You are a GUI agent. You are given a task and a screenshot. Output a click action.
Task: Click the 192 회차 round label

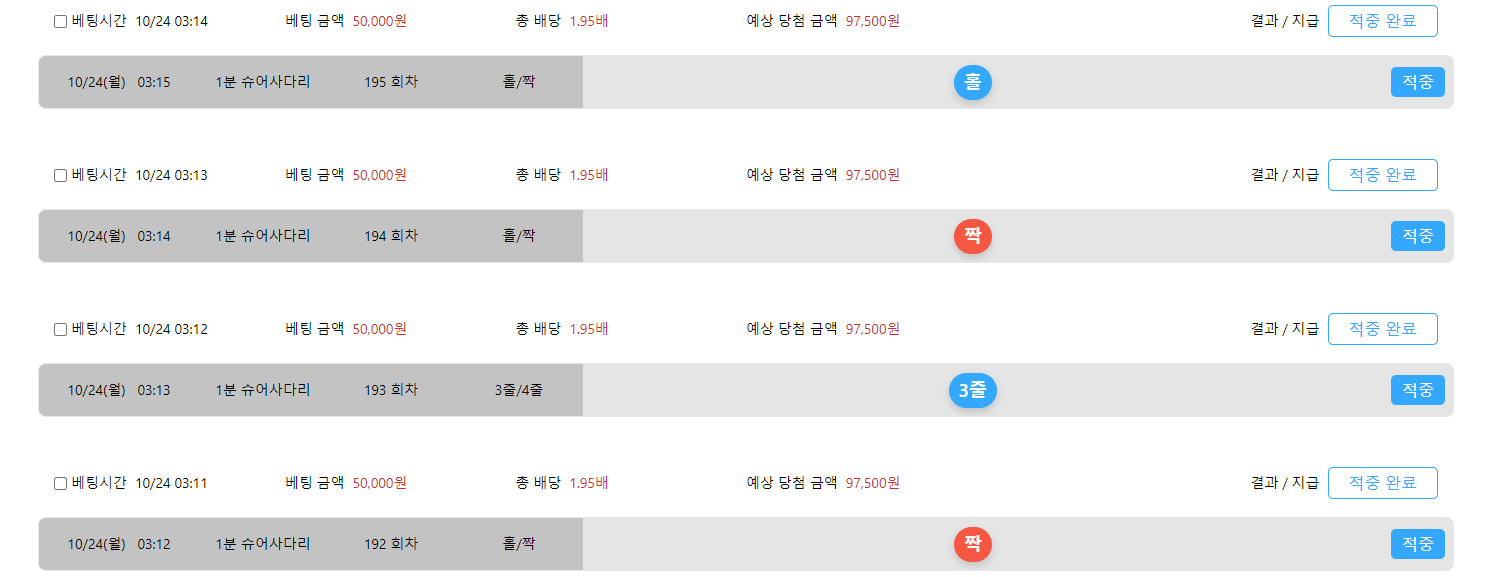(391, 544)
